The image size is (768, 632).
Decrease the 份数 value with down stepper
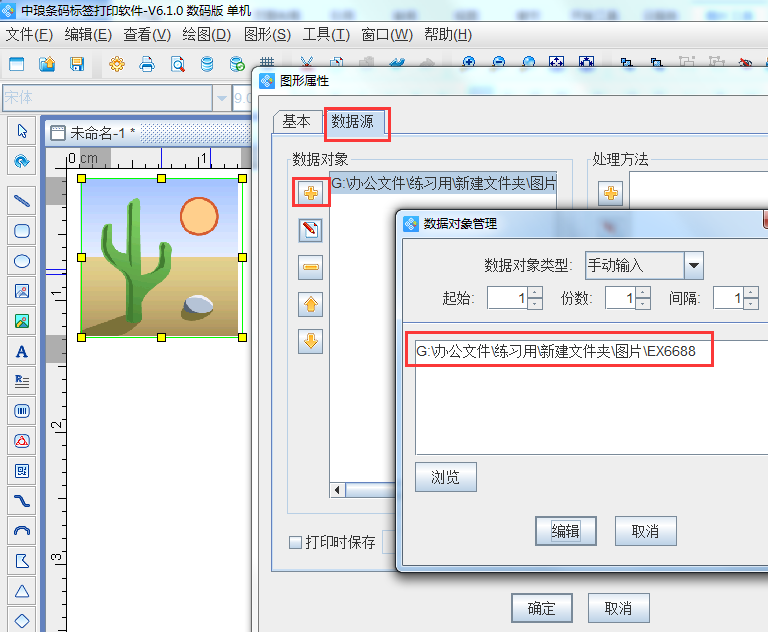pos(644,303)
